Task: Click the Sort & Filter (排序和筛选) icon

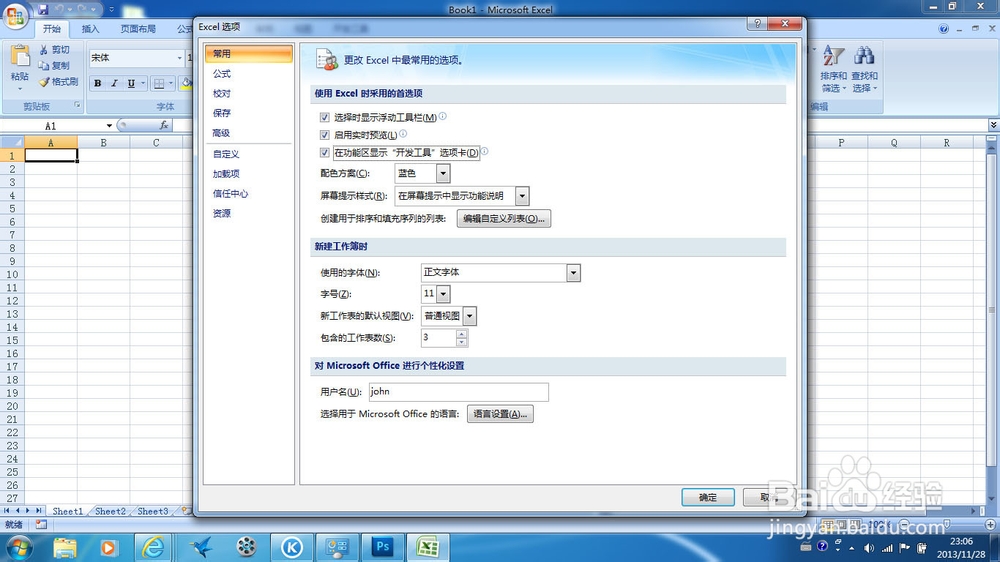Action: point(833,56)
